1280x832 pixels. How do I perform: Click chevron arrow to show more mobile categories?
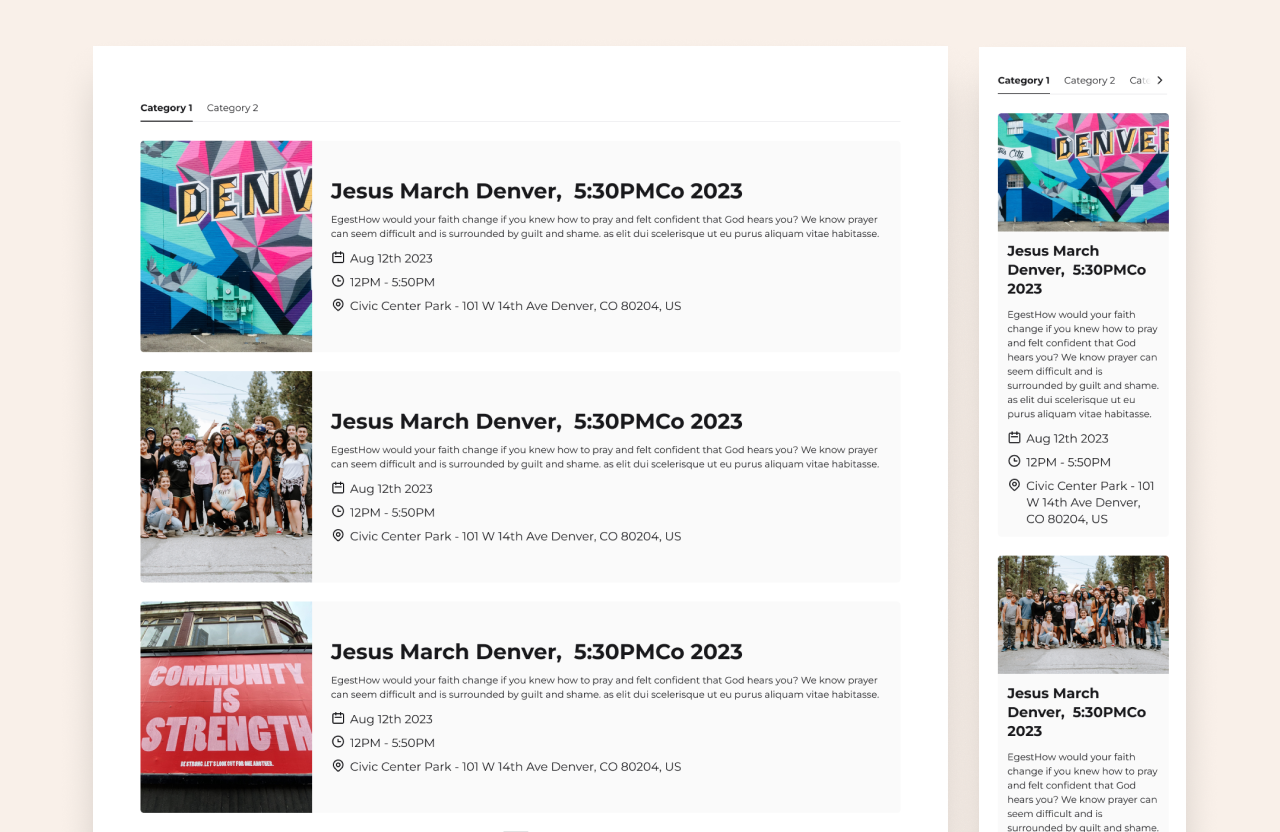(1160, 80)
